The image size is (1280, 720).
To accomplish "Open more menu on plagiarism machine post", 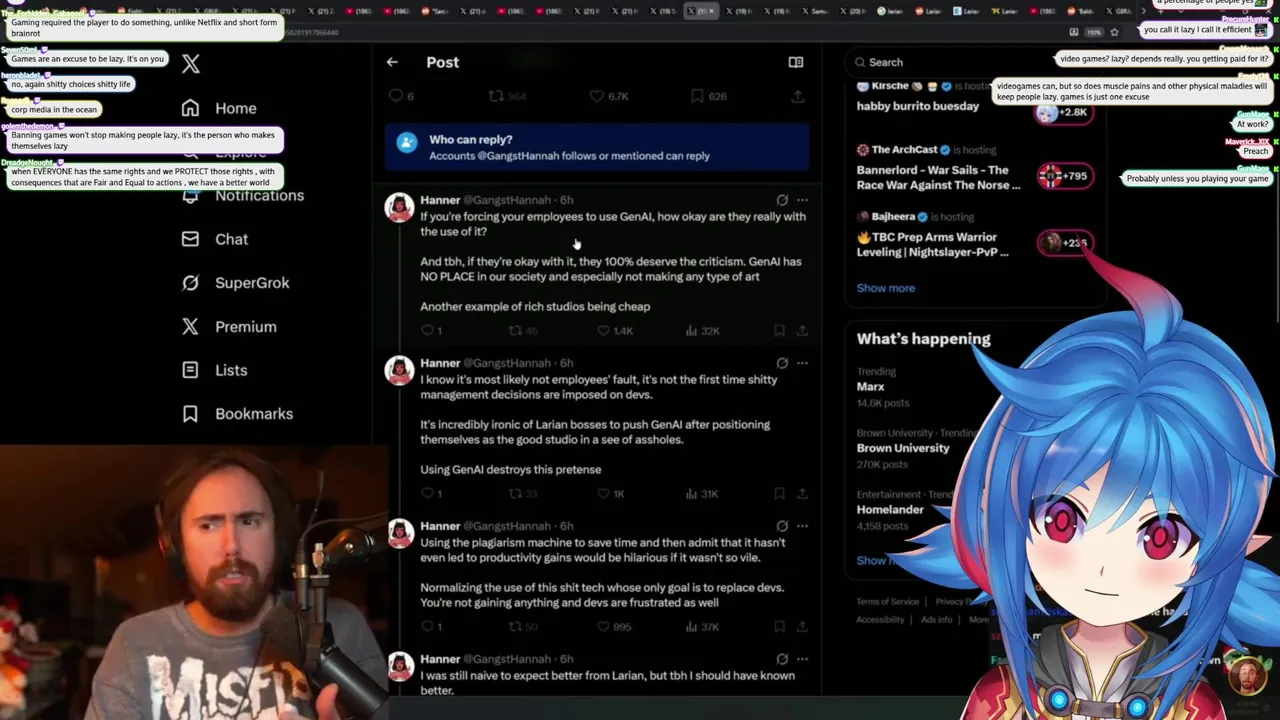I will (x=802, y=526).
